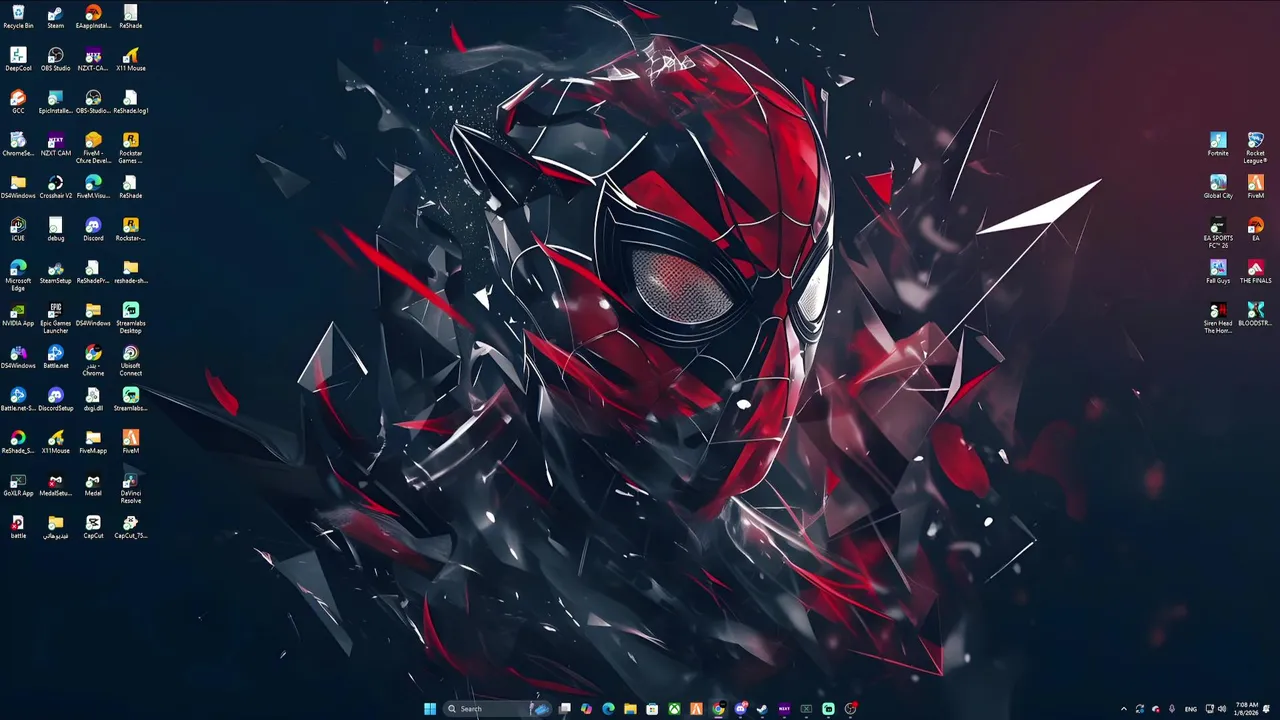
Task: Open the NZXT CAM desktop shortcut
Action: click(x=55, y=144)
